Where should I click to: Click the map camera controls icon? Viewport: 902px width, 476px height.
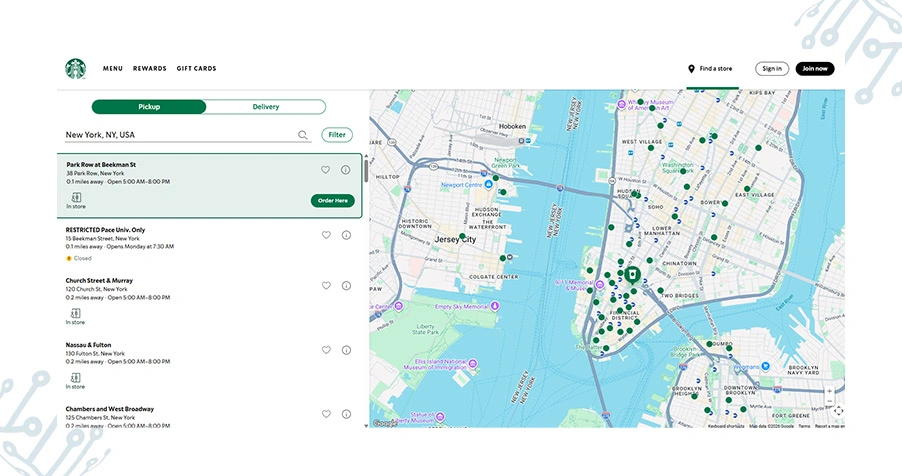(837, 411)
